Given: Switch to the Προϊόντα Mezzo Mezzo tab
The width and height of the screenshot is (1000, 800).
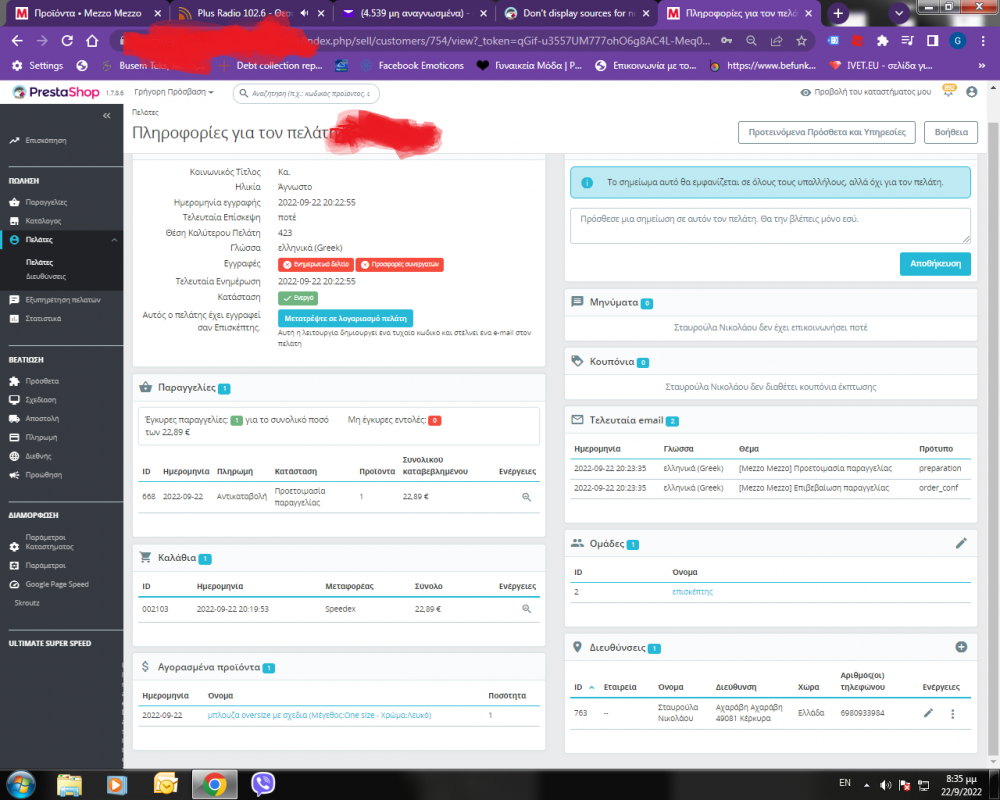Looking at the screenshot, I should pyautogui.click(x=87, y=13).
